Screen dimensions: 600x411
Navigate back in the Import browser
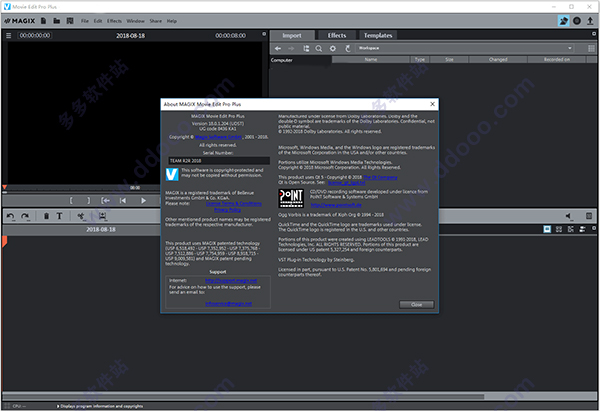click(x=278, y=48)
